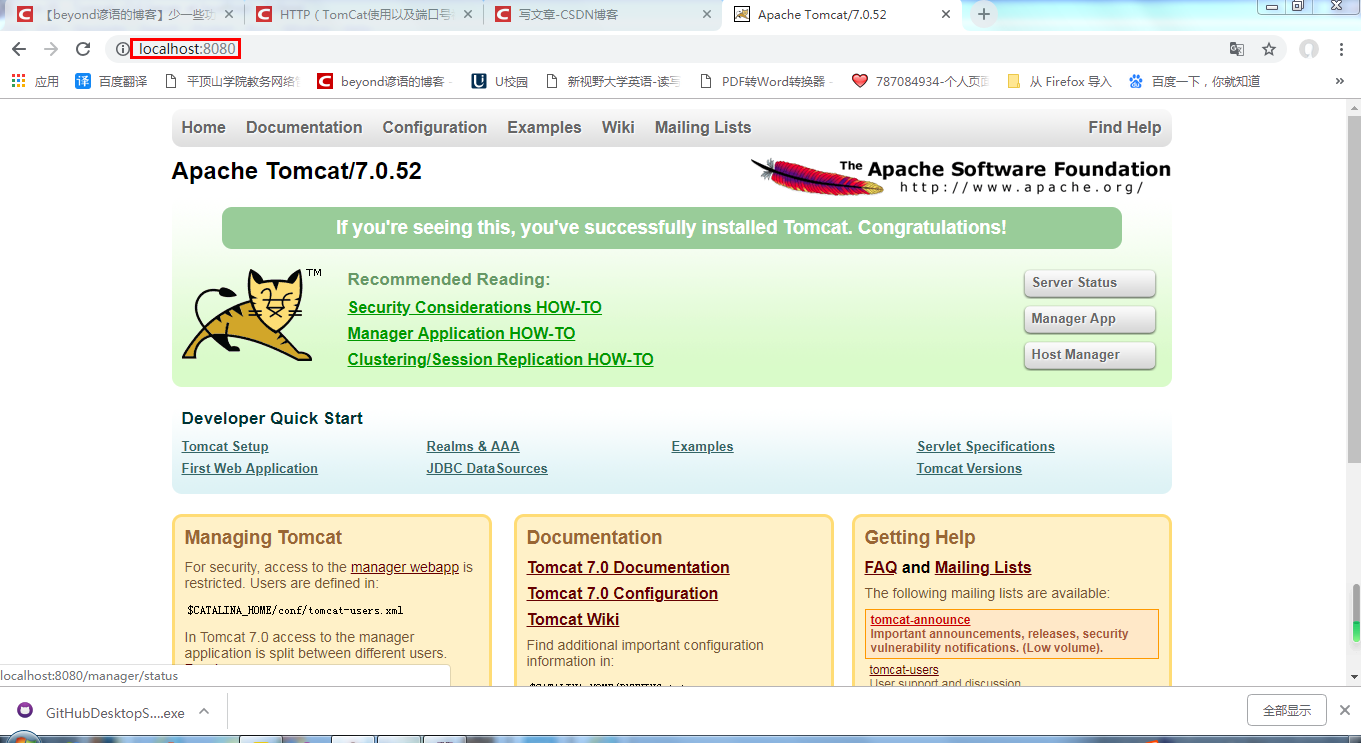Viewport: 1361px width, 743px height.
Task: Open the Host Manager button
Action: click(1089, 355)
